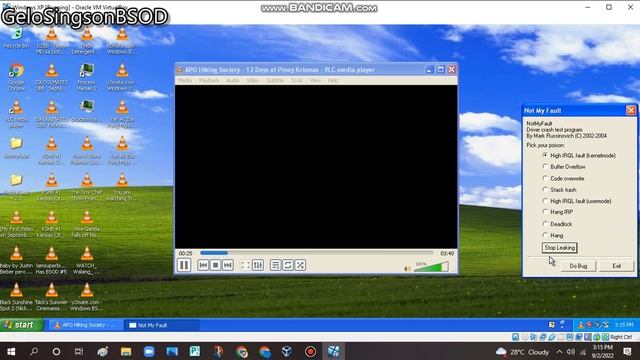Select the Hang radio option
The image size is (640, 360).
coord(553,236)
